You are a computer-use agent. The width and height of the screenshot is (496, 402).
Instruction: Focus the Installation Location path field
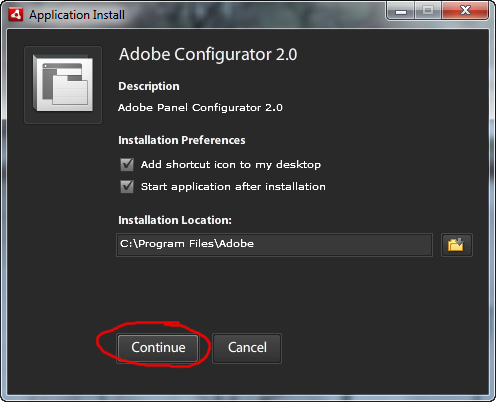coord(274,245)
